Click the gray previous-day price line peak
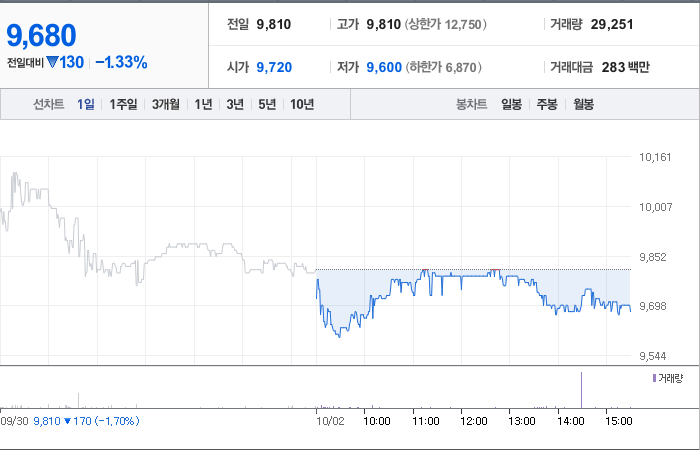700x450 pixels. [15, 174]
